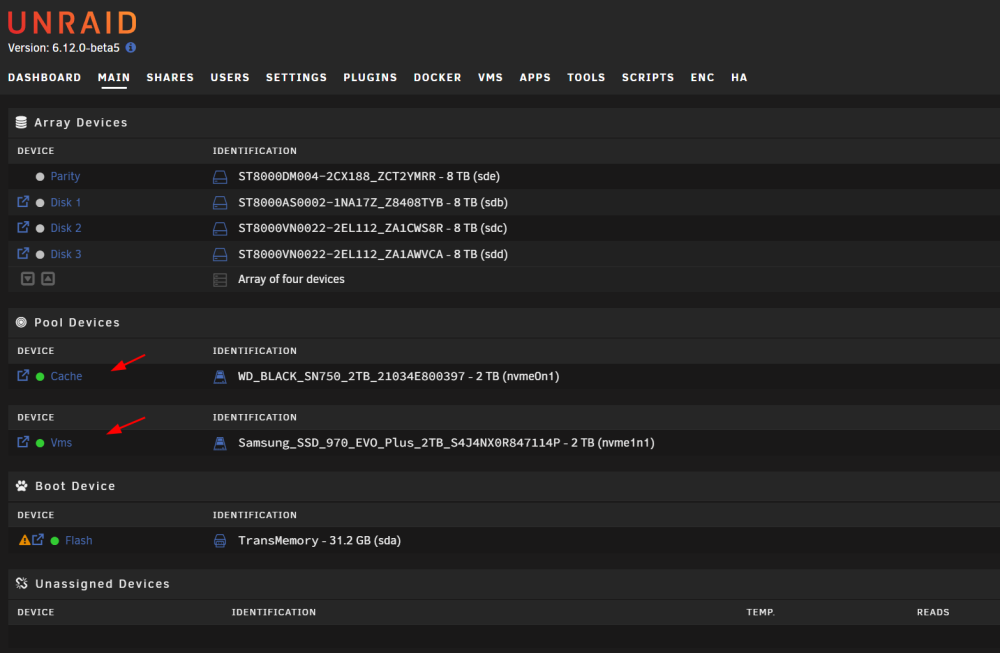Open Disk 3 file browser icon

click(x=23, y=253)
